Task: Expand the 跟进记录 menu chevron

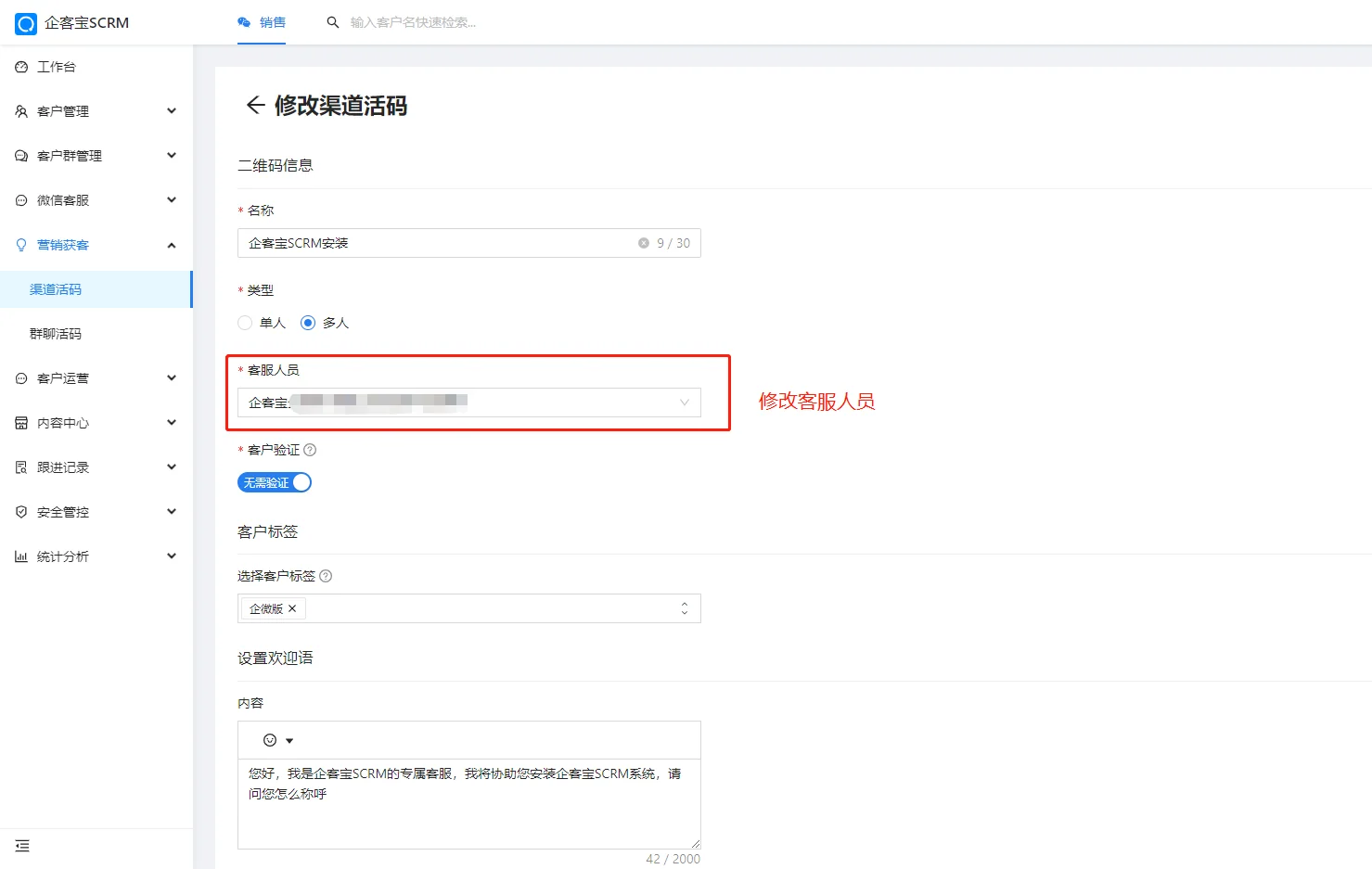Action: point(172,467)
